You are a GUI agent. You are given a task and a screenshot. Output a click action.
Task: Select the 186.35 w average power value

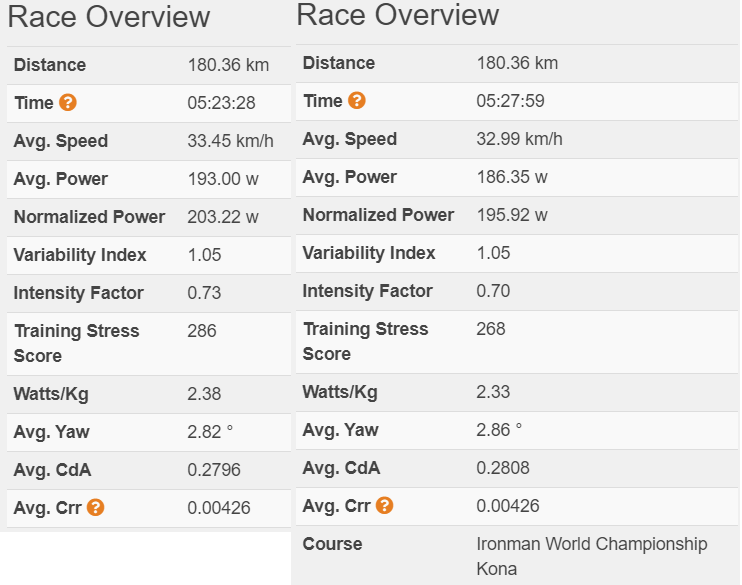point(512,177)
